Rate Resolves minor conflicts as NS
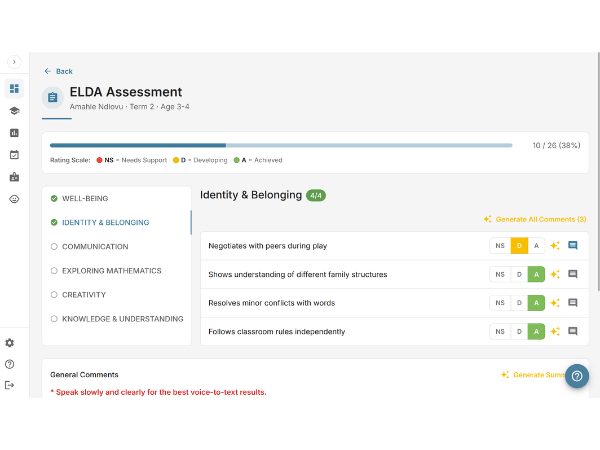This screenshot has height=450, width=600. click(500, 303)
